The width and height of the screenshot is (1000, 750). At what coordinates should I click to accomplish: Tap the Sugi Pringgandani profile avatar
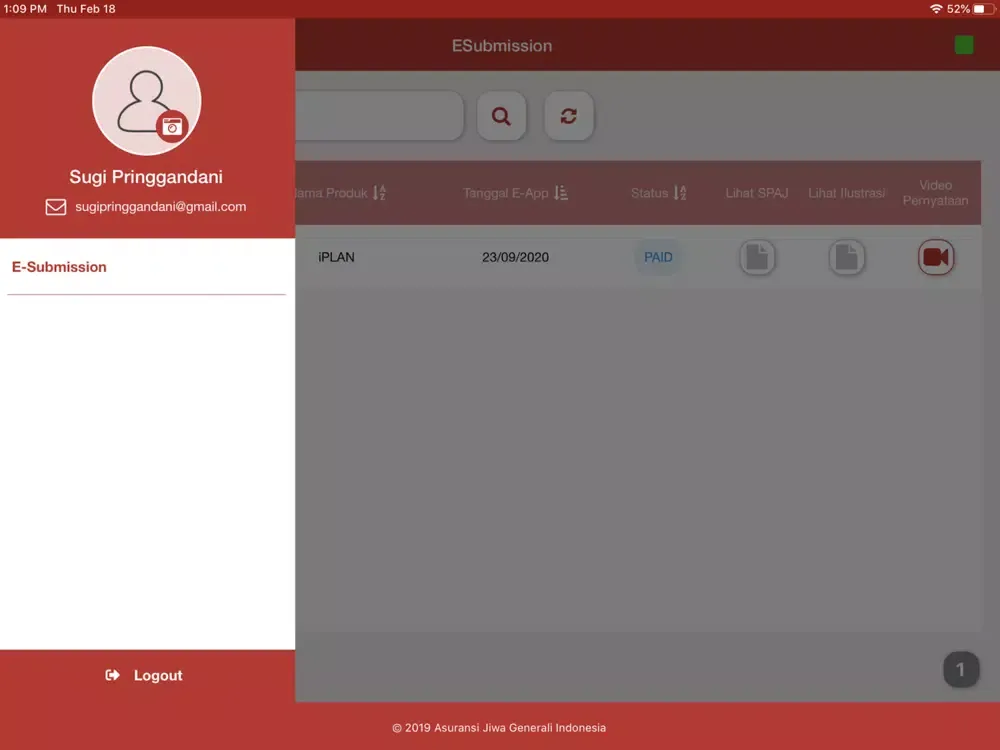pyautogui.click(x=147, y=100)
